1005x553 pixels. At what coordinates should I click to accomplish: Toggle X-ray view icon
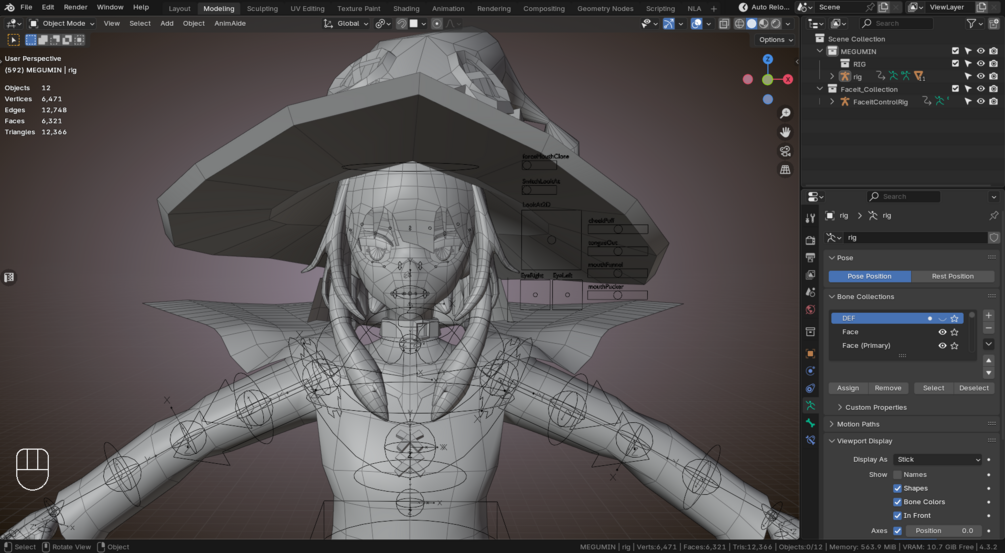coord(724,24)
